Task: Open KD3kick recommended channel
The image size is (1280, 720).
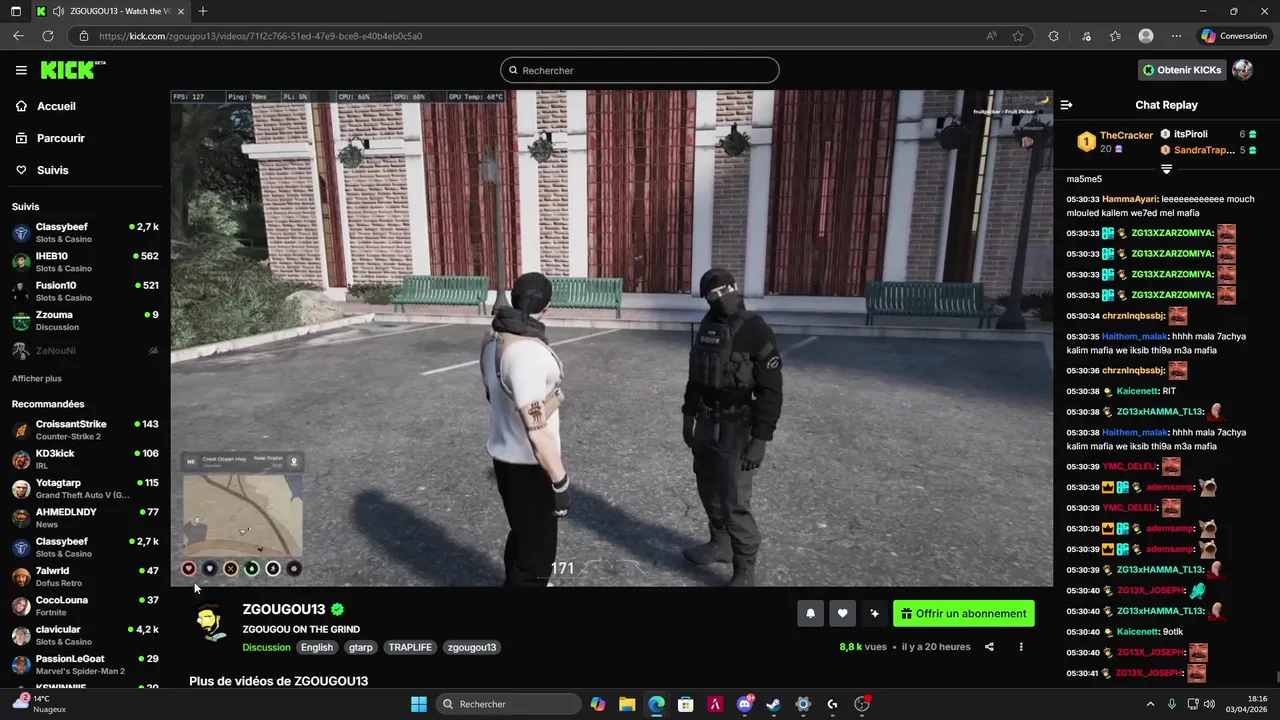Action: point(85,459)
